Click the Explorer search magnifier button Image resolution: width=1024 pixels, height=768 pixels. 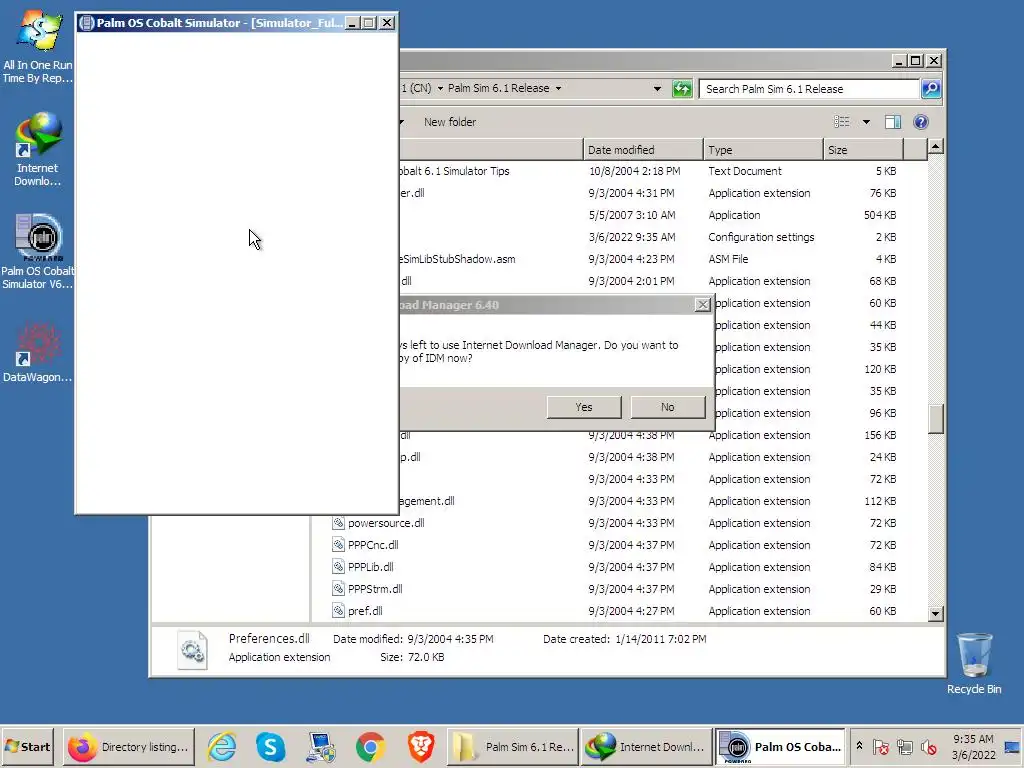931,89
